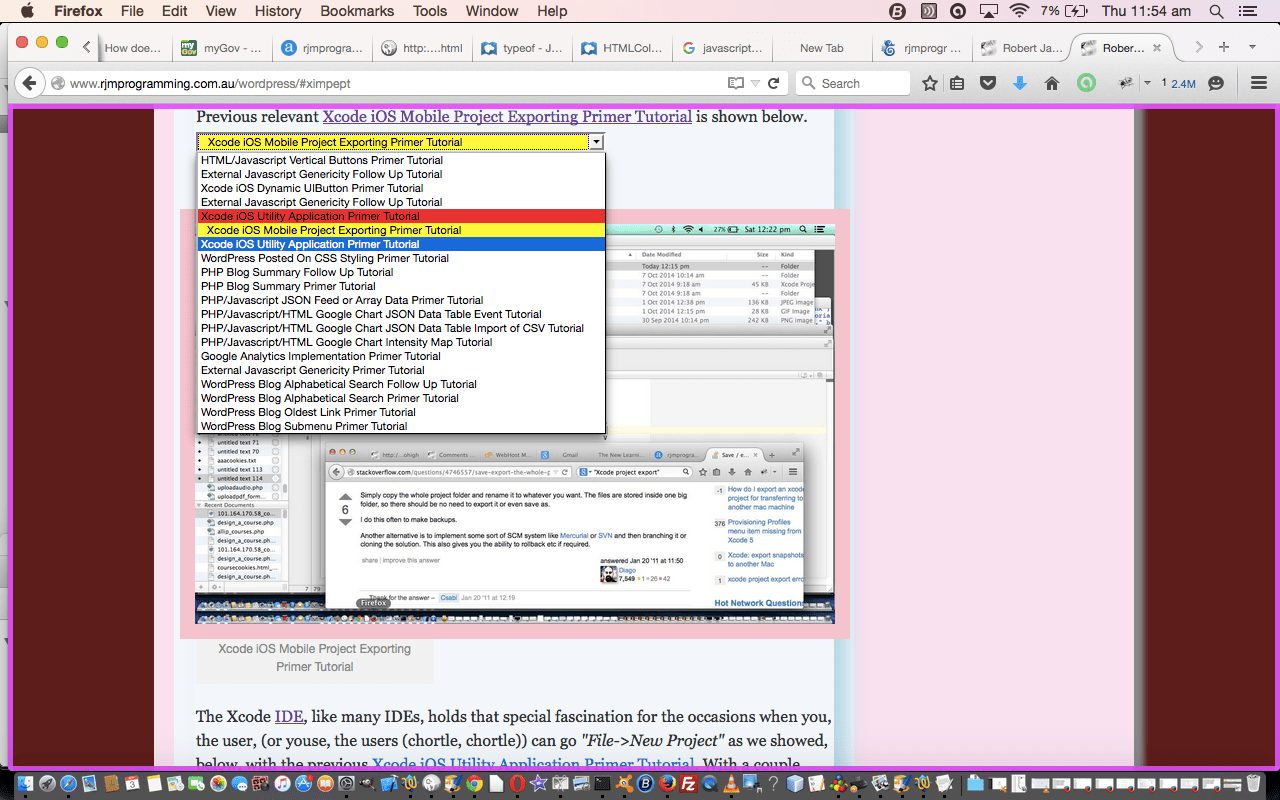Open Reader View icon in address bar
Screen dimensions: 1280x800
tap(736, 83)
